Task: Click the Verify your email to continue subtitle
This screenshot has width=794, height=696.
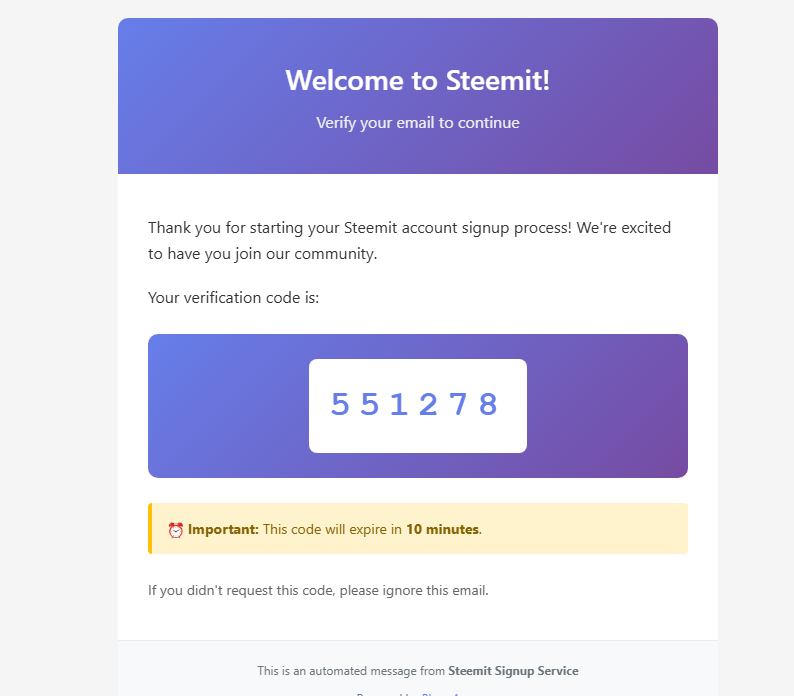Action: click(x=418, y=123)
